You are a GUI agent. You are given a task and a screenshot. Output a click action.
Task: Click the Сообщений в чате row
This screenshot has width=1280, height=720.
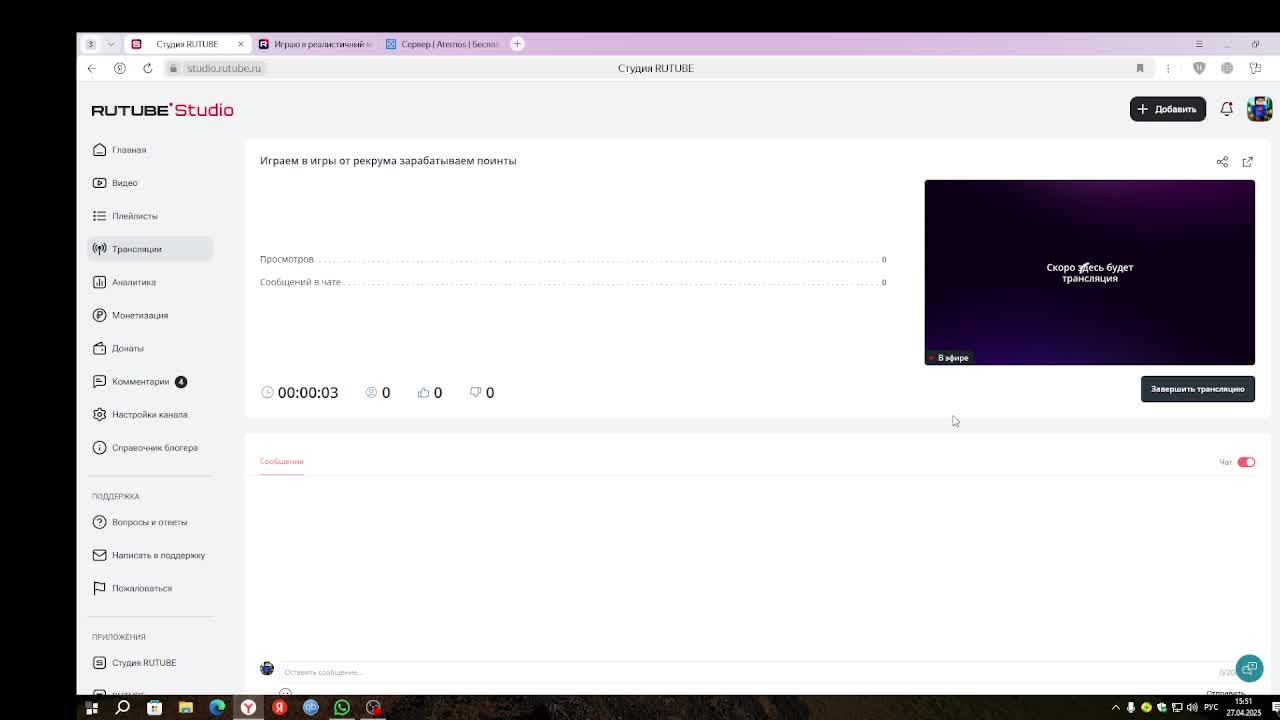click(x=573, y=282)
